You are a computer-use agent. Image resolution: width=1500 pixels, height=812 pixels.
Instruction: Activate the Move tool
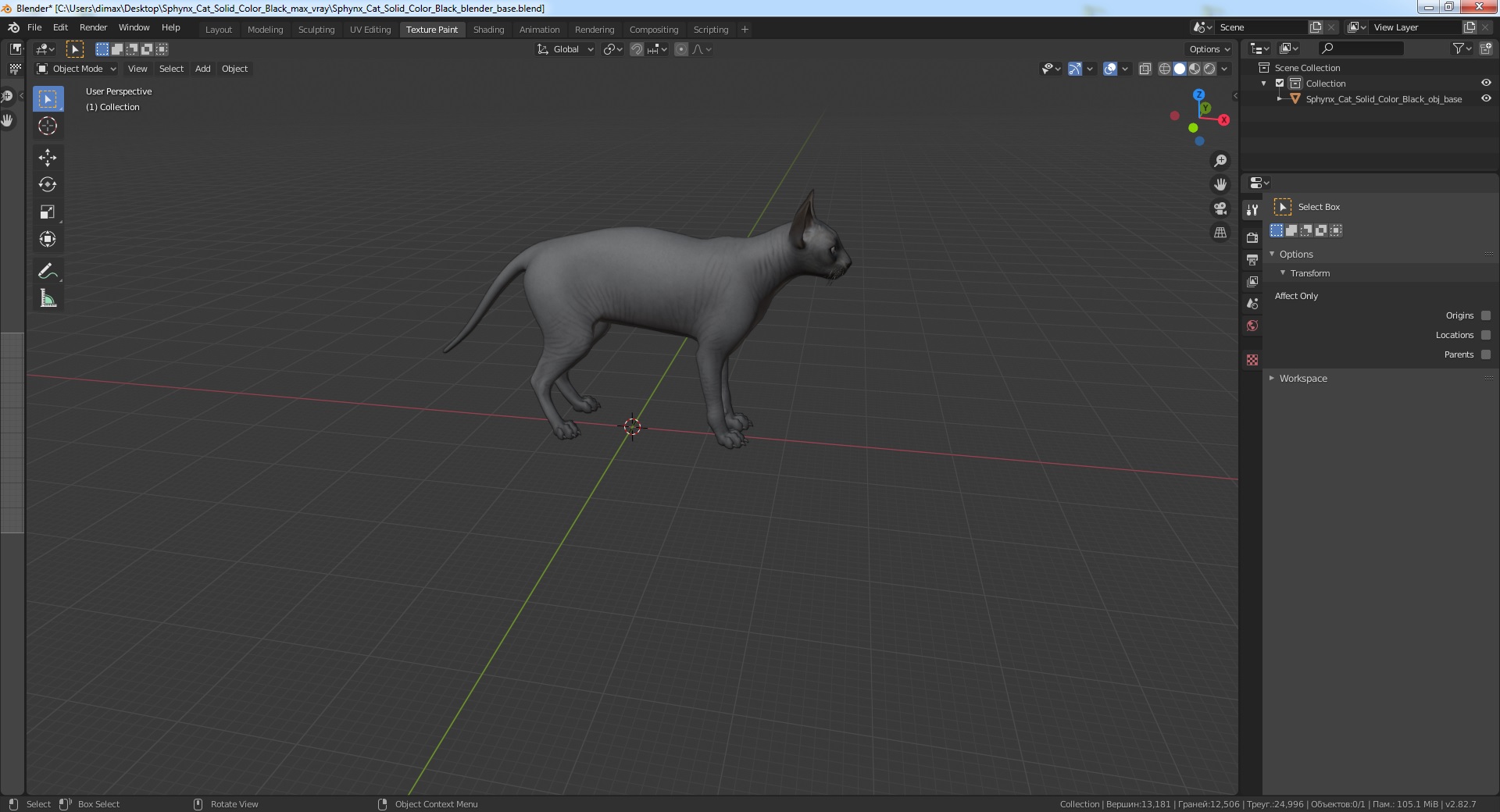tap(48, 158)
